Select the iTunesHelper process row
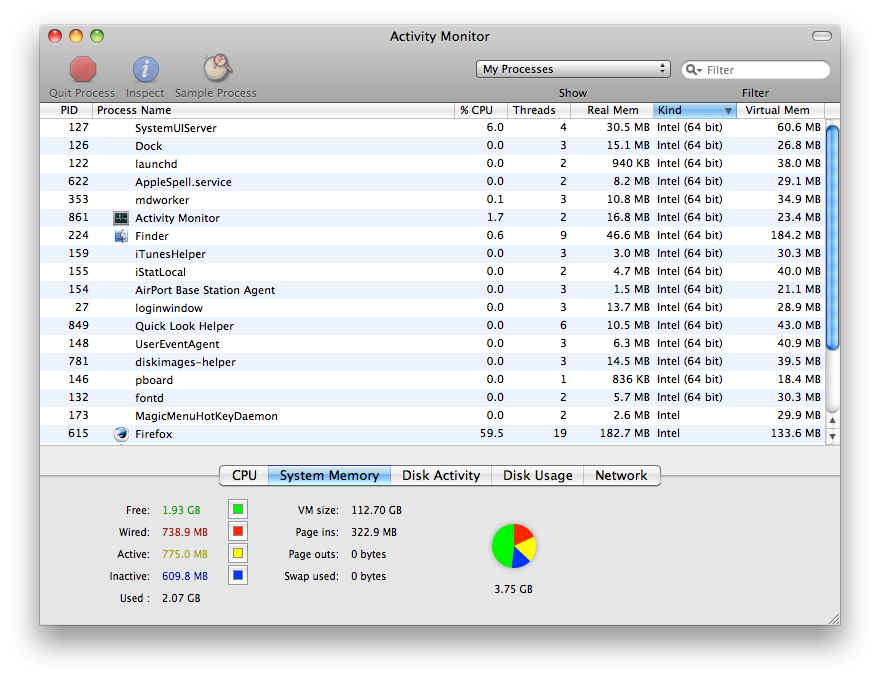The height and width of the screenshot is (680, 880). coord(433,254)
